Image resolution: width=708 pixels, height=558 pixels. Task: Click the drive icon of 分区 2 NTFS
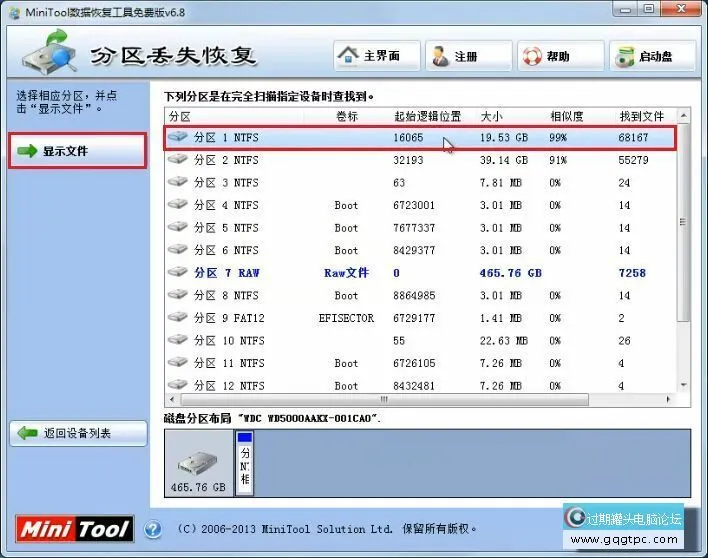[x=177, y=159]
